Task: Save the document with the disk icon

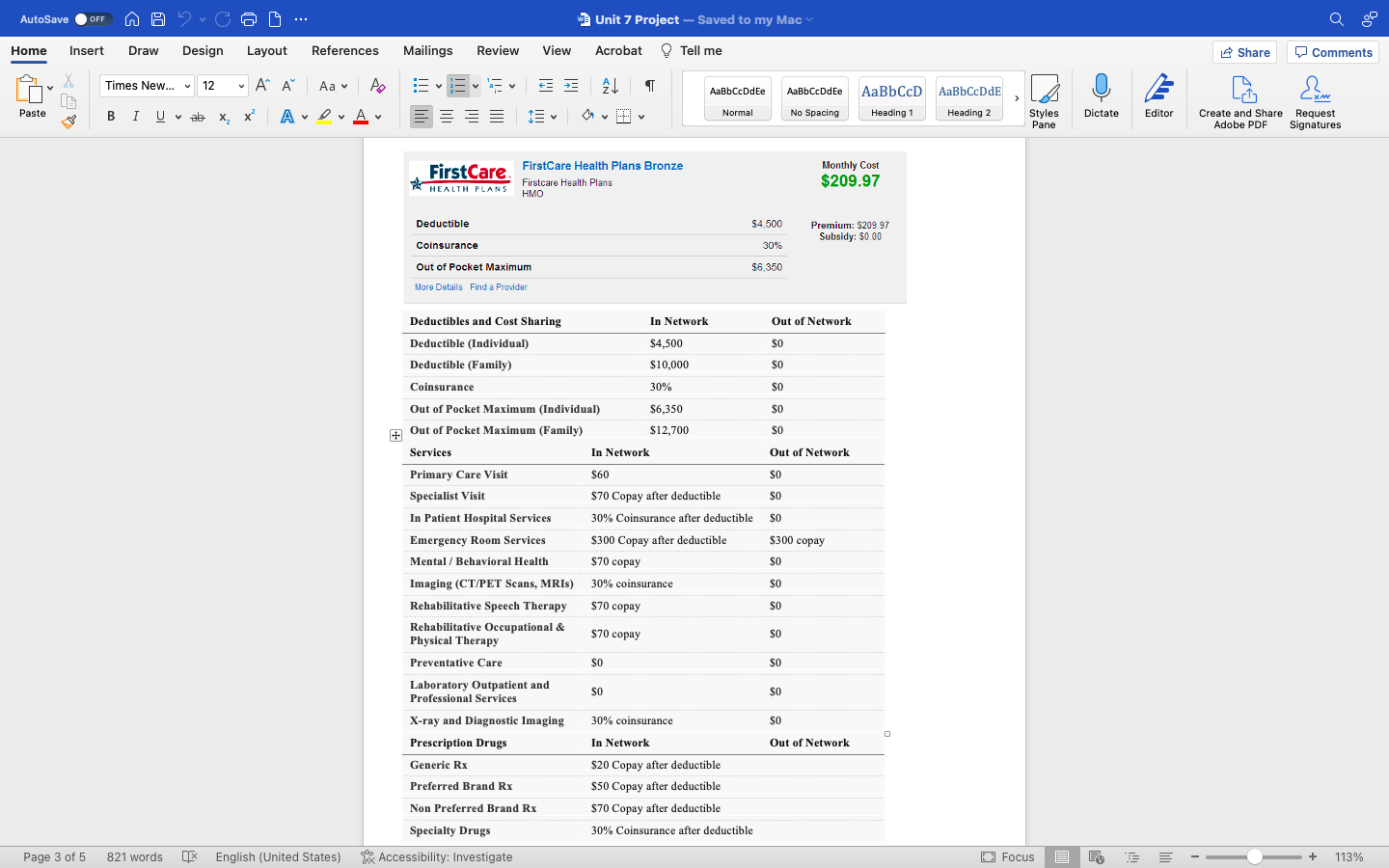Action: pos(158,19)
